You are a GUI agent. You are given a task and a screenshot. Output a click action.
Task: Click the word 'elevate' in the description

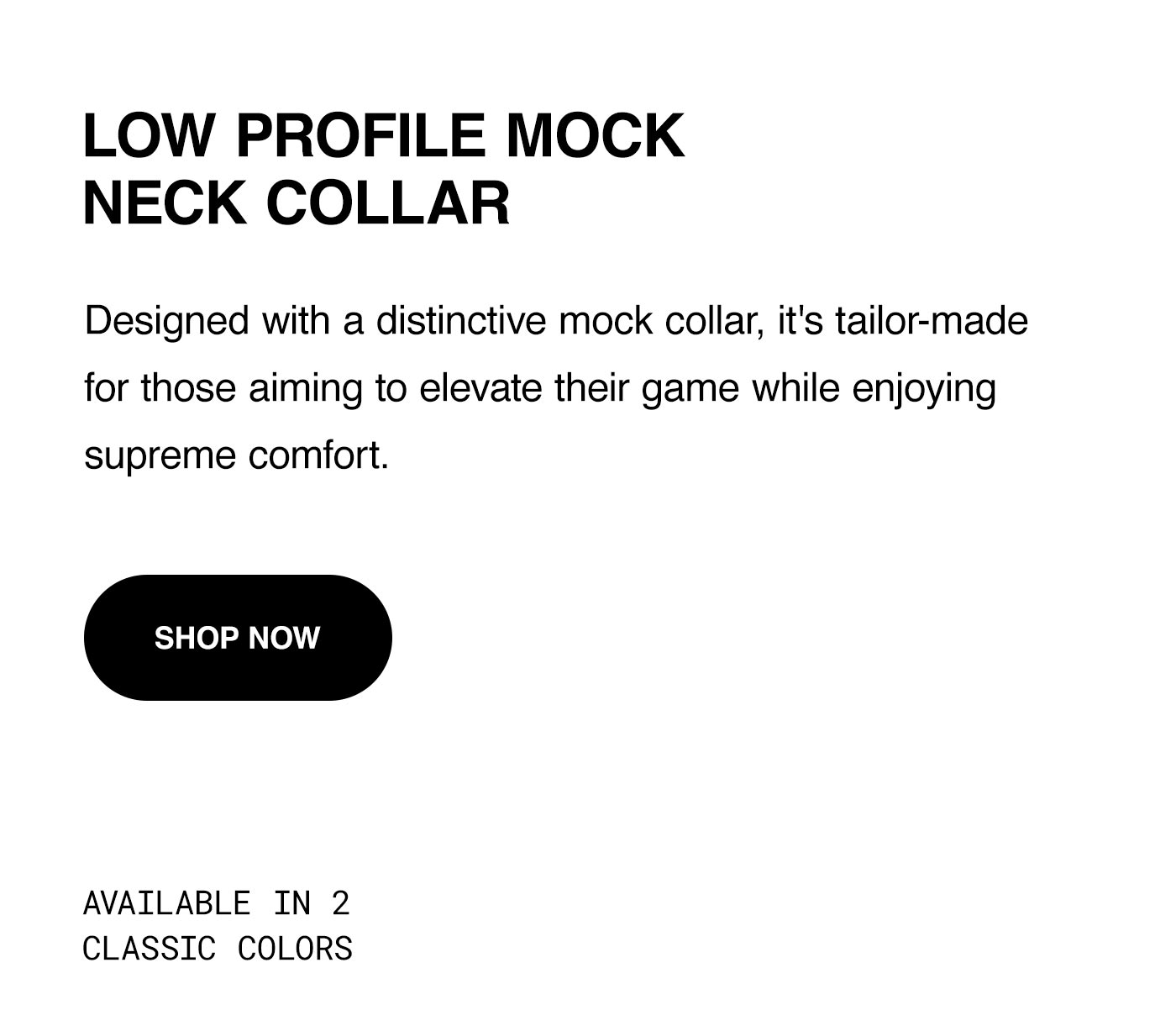point(480,388)
